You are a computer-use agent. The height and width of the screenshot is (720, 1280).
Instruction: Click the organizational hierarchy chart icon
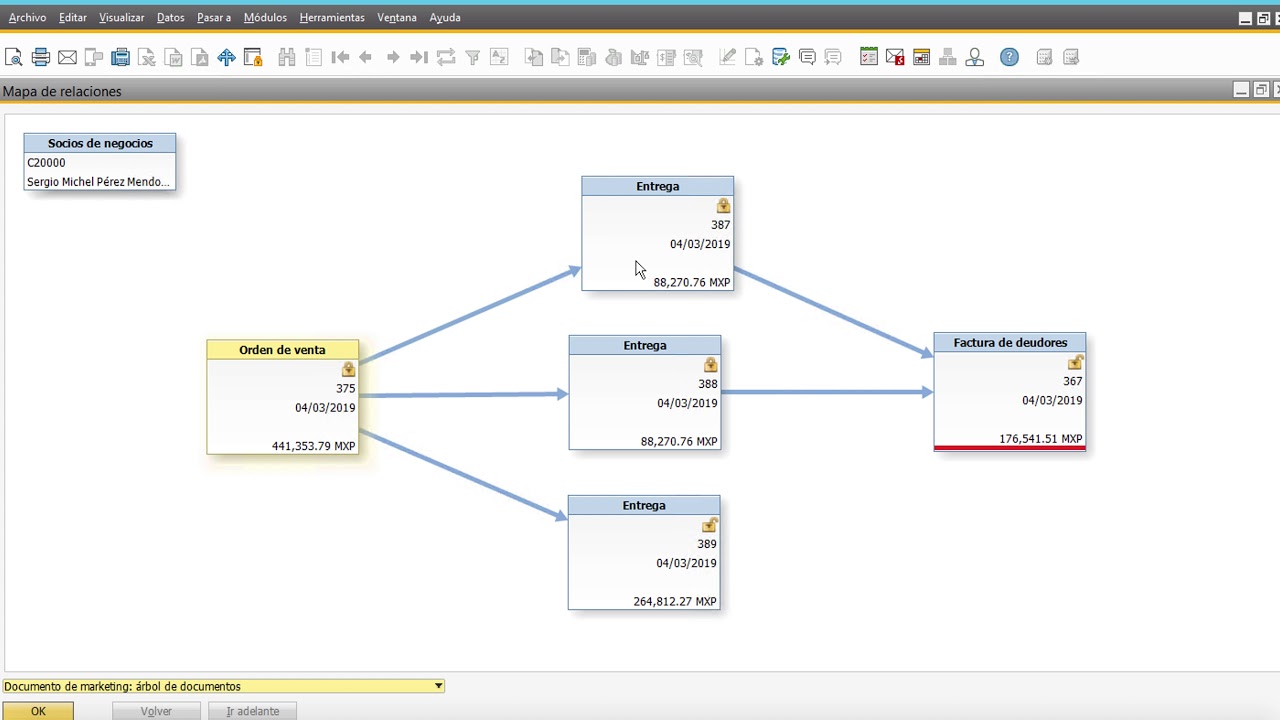[948, 57]
